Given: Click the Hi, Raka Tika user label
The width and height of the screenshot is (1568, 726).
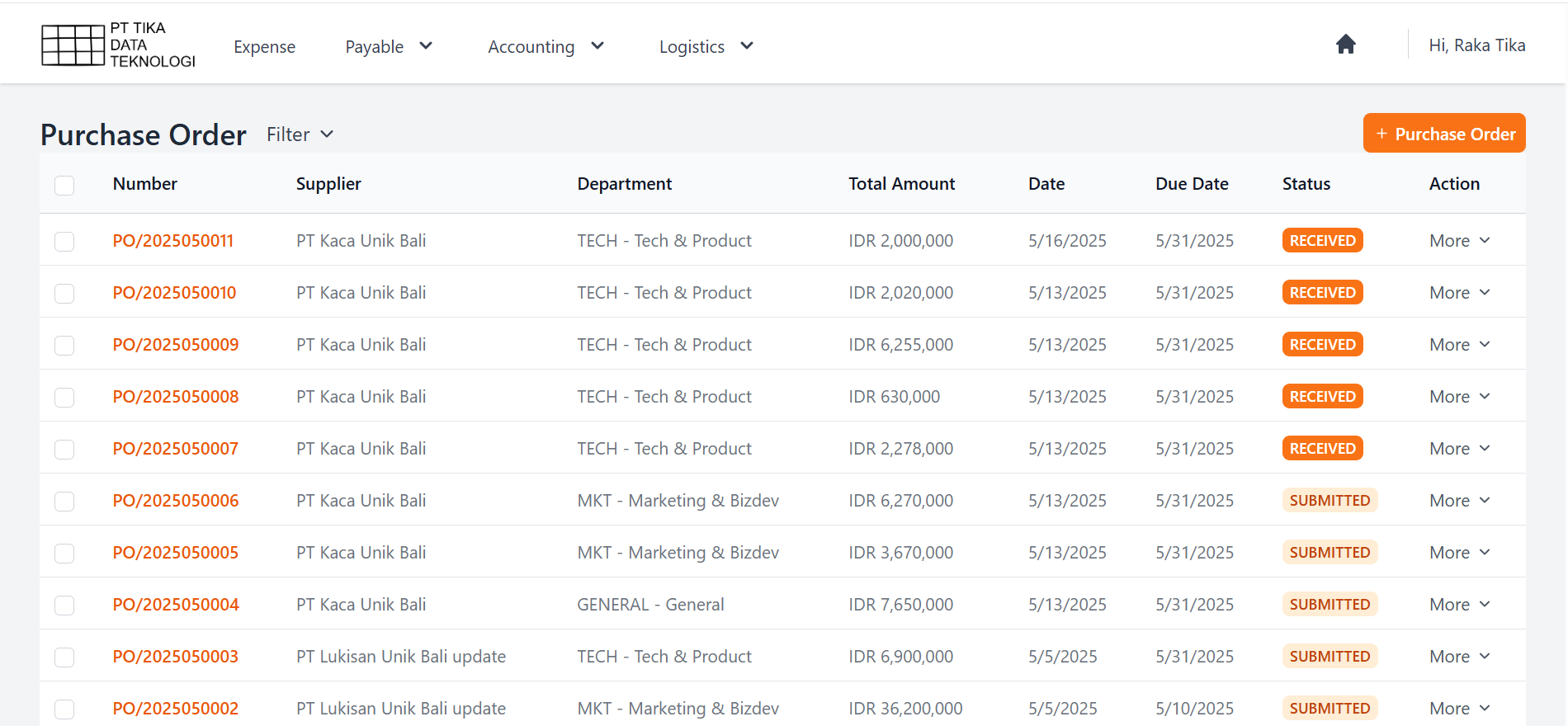Looking at the screenshot, I should pyautogui.click(x=1476, y=45).
